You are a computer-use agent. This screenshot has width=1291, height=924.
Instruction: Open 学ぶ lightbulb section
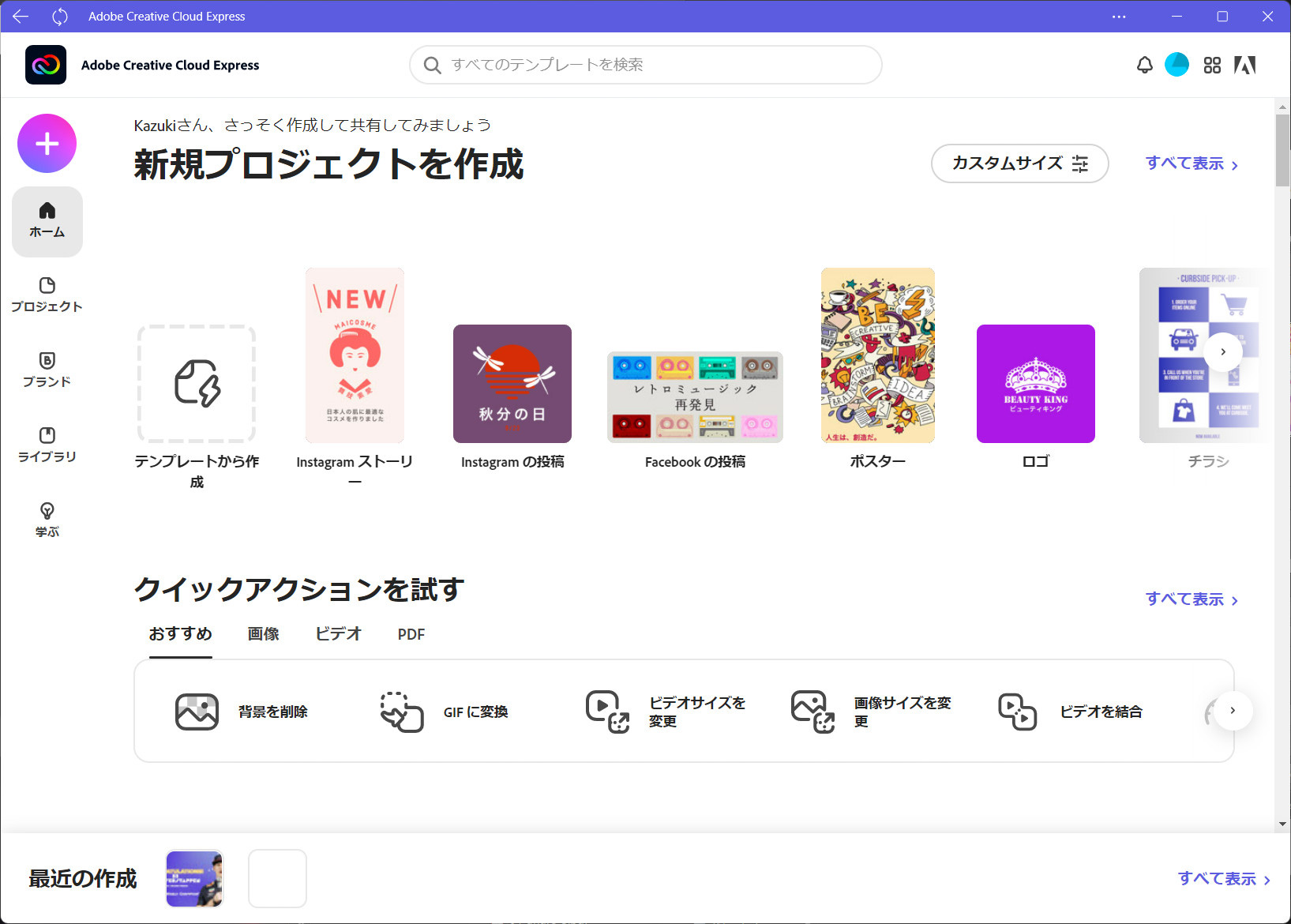47,520
